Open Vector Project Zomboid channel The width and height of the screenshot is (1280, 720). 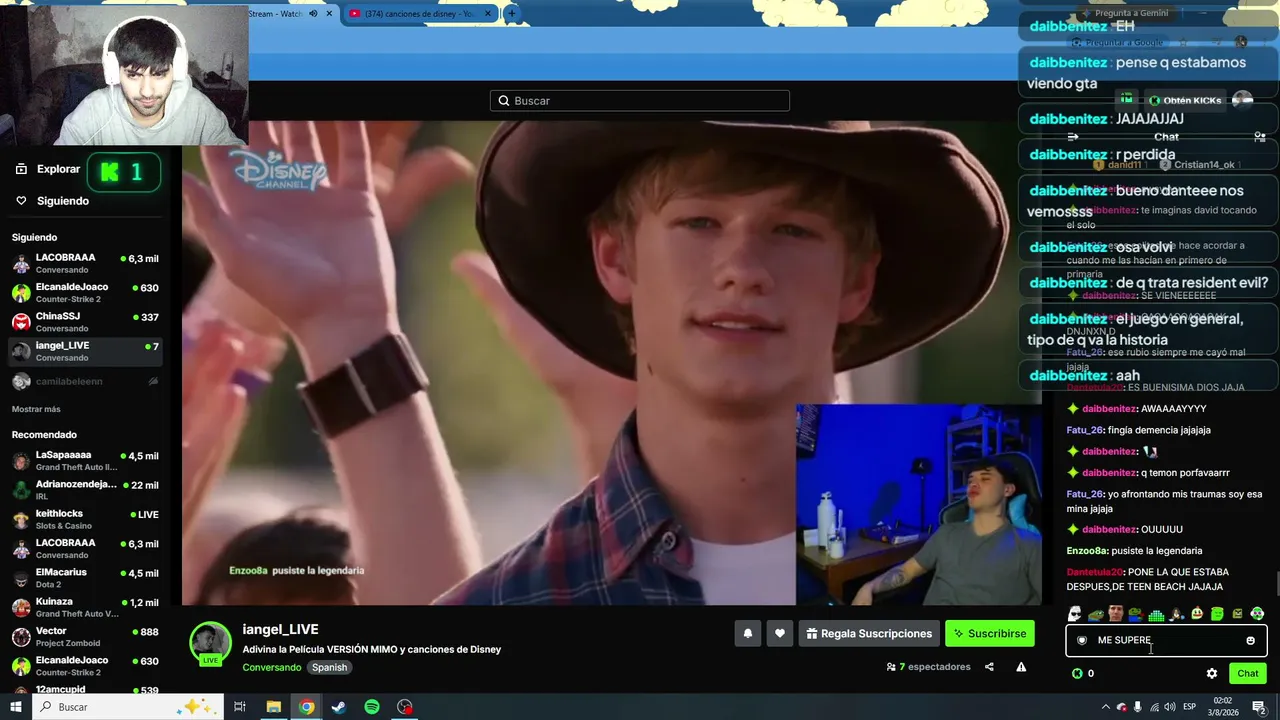[x=85, y=636]
